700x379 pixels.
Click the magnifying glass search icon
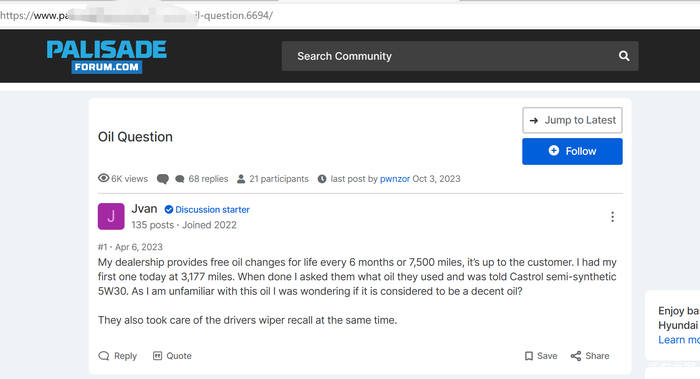click(624, 56)
